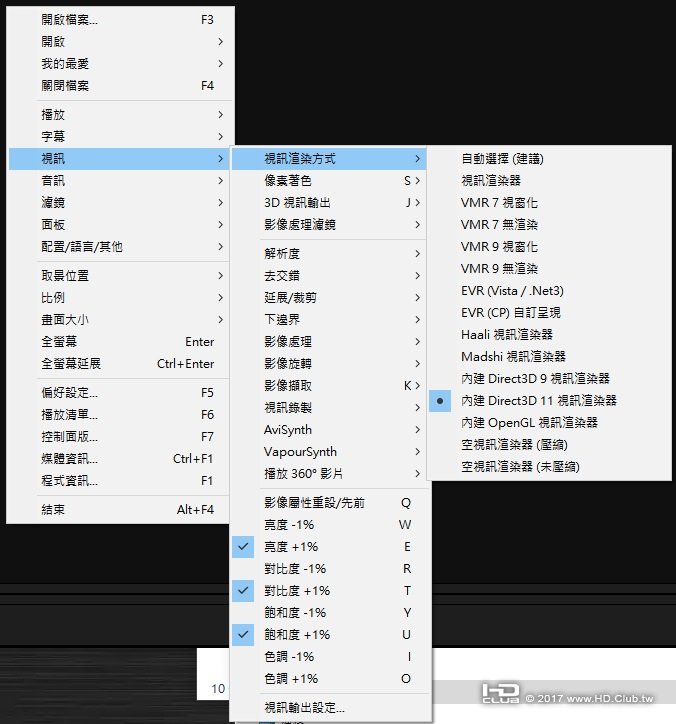Click 影像屬性重設/先前 to reset
The image size is (676, 724).
point(331,503)
